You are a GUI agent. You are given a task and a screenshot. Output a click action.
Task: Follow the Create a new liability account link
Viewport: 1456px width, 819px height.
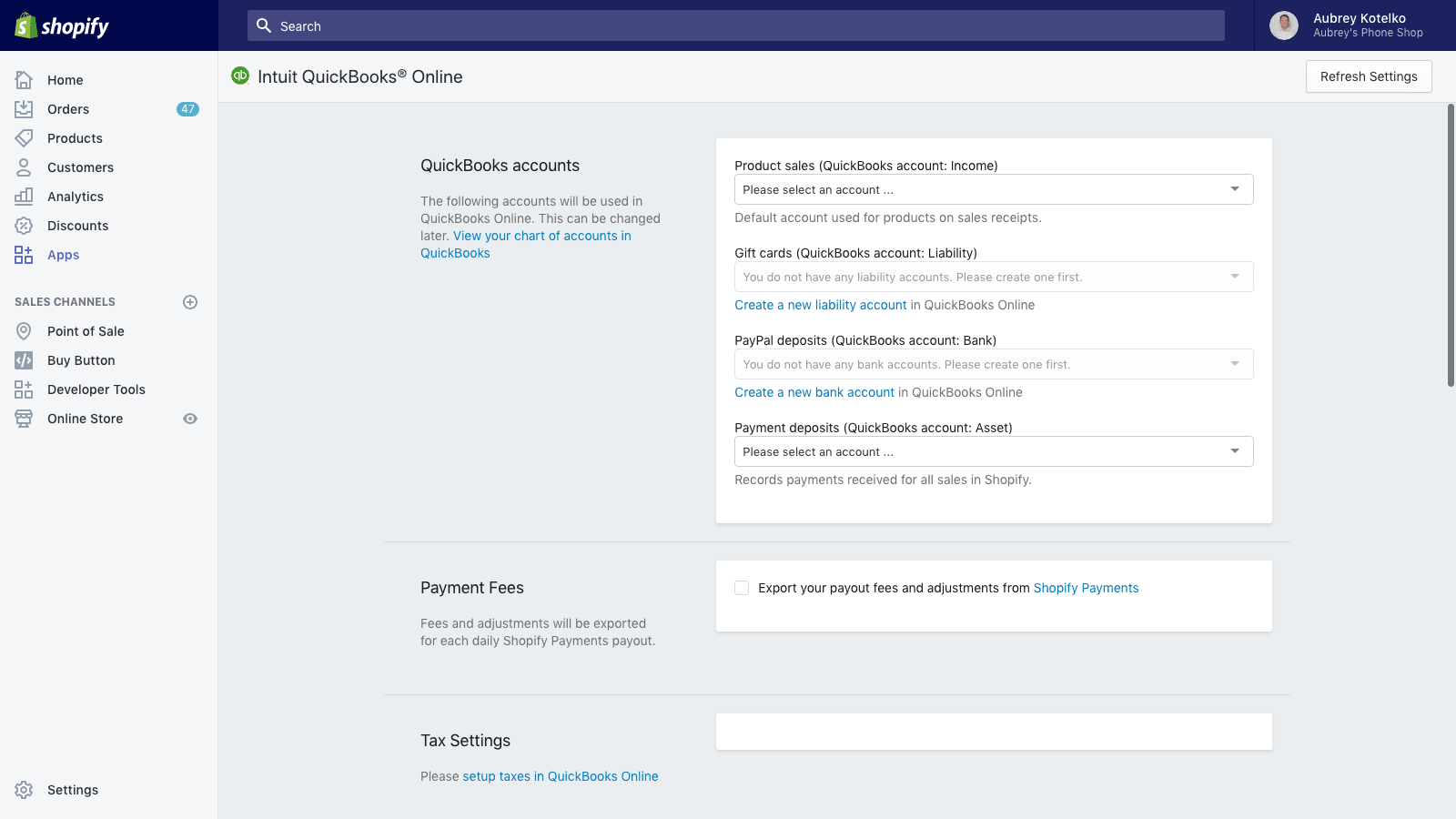point(820,305)
